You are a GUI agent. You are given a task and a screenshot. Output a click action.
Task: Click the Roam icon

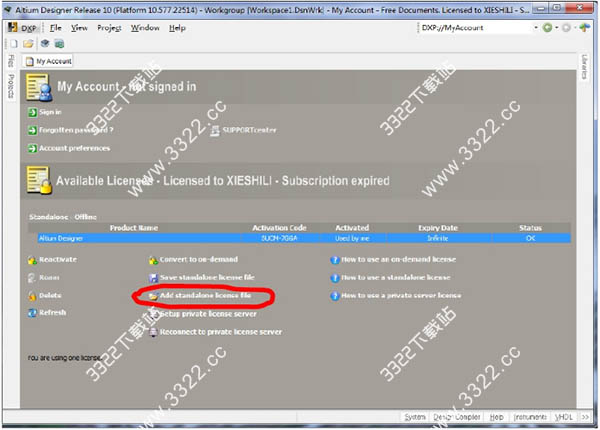32,278
